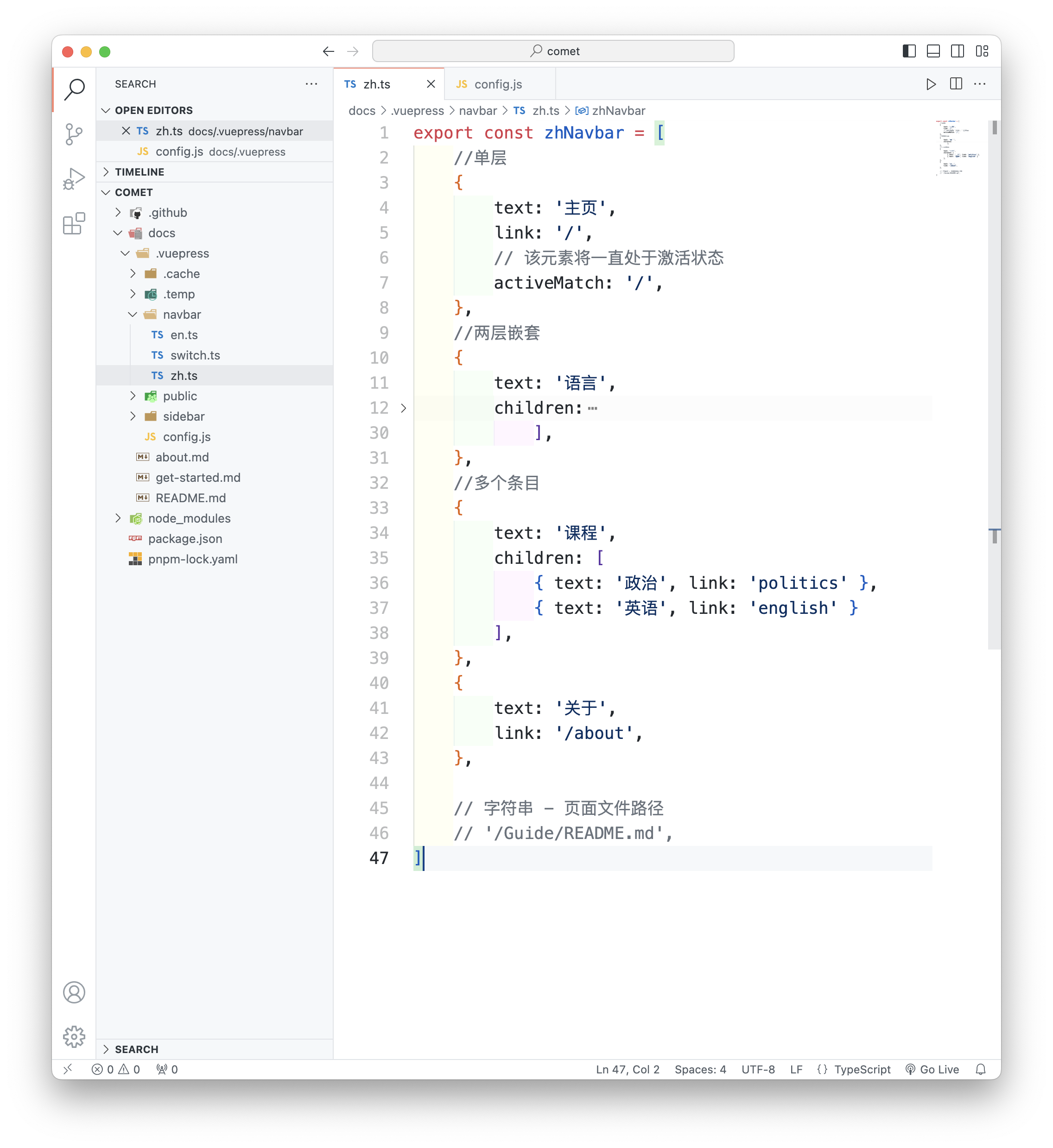The image size is (1053, 1148).
Task: Open the Source Control view
Action: (x=74, y=134)
